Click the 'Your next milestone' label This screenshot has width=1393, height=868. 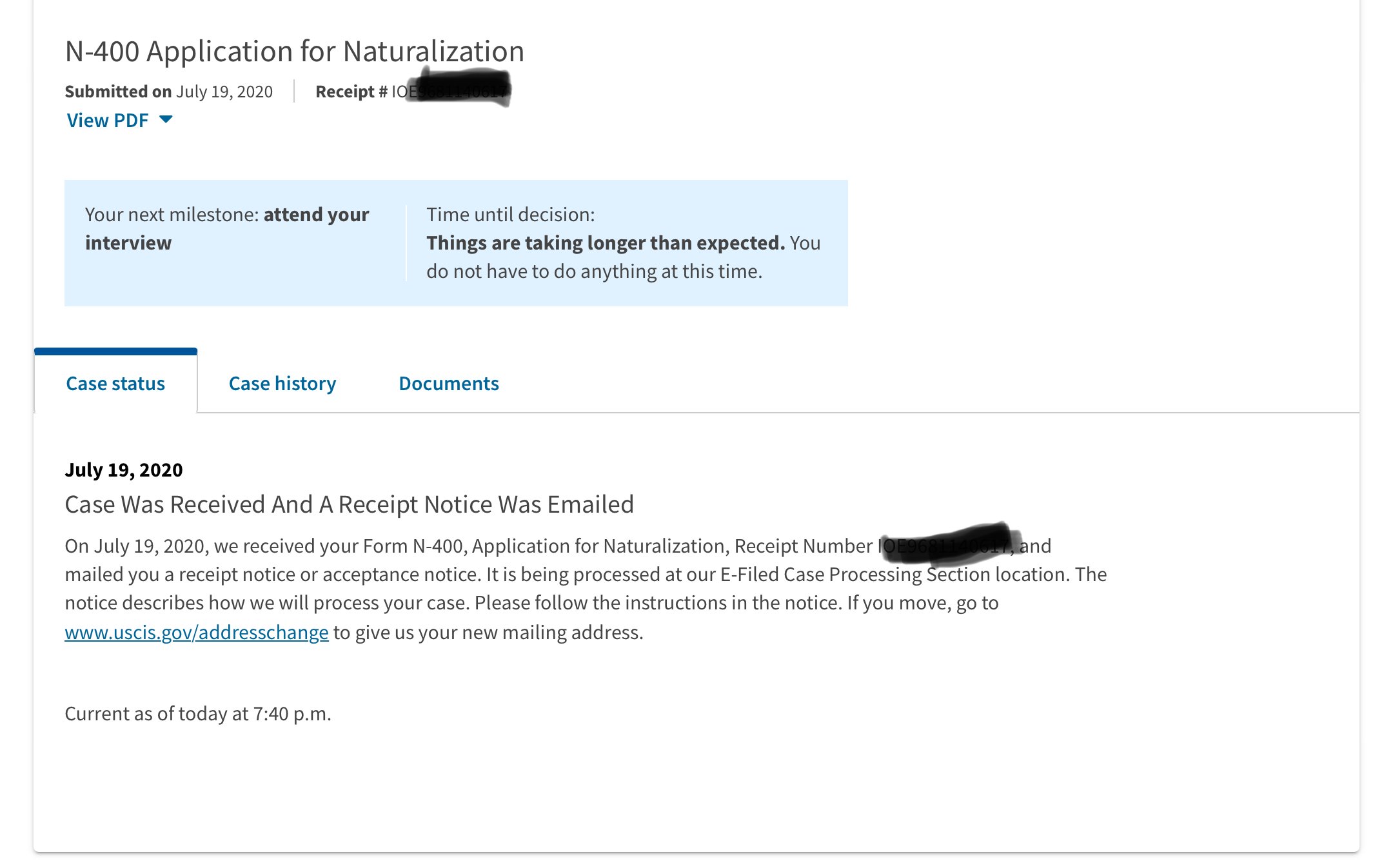tap(172, 214)
